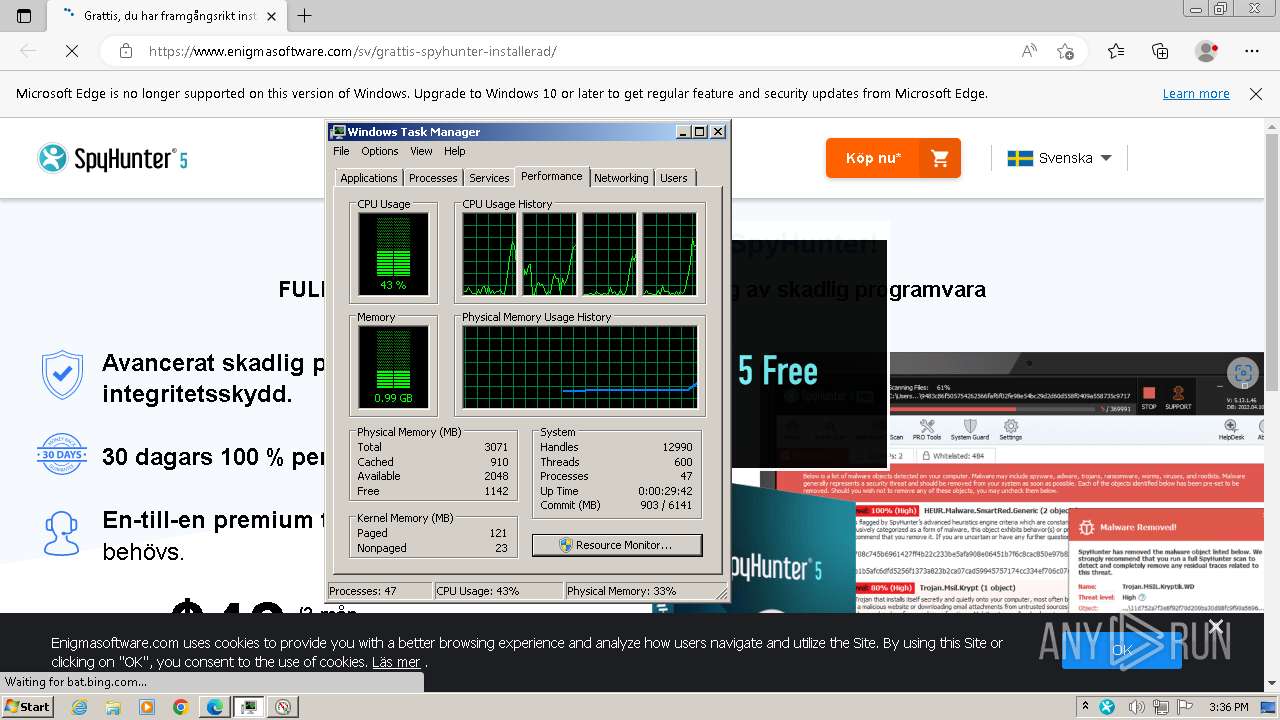Screen dimensions: 1280x720
Task: Click the SpyHunter taskbar button
Action: point(283,707)
